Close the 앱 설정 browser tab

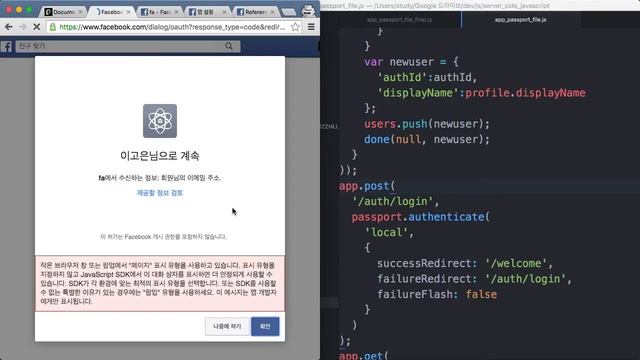(x=224, y=12)
